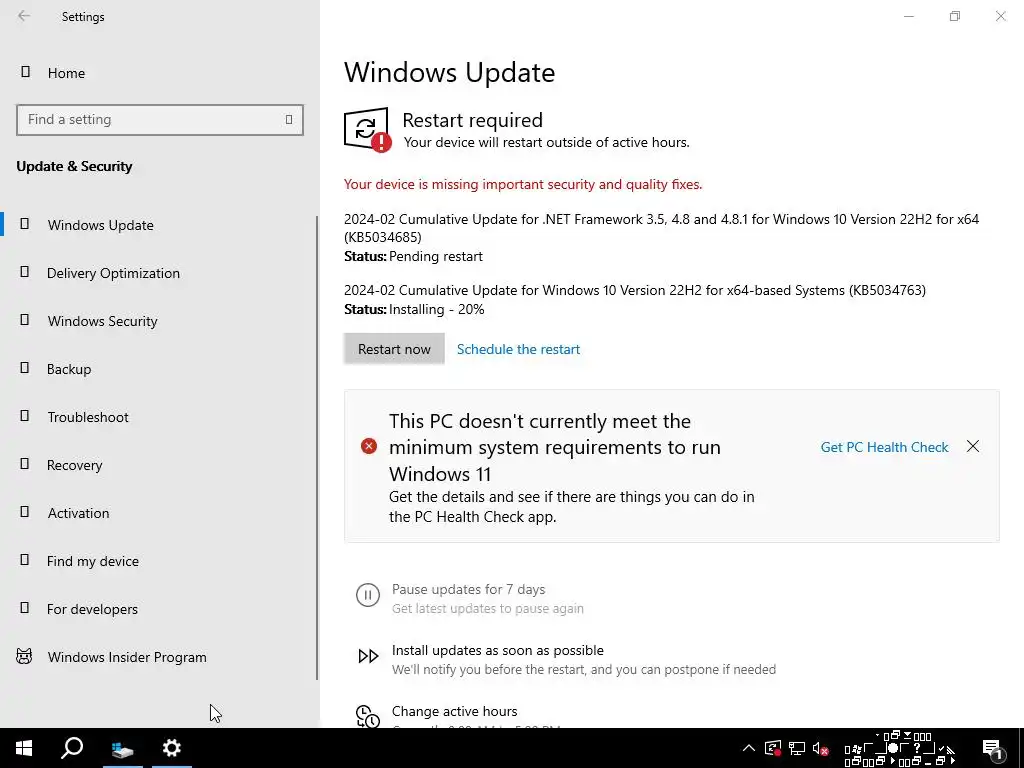Dismiss the Windows 11 requirements banner
The image size is (1024, 768).
coord(972,446)
